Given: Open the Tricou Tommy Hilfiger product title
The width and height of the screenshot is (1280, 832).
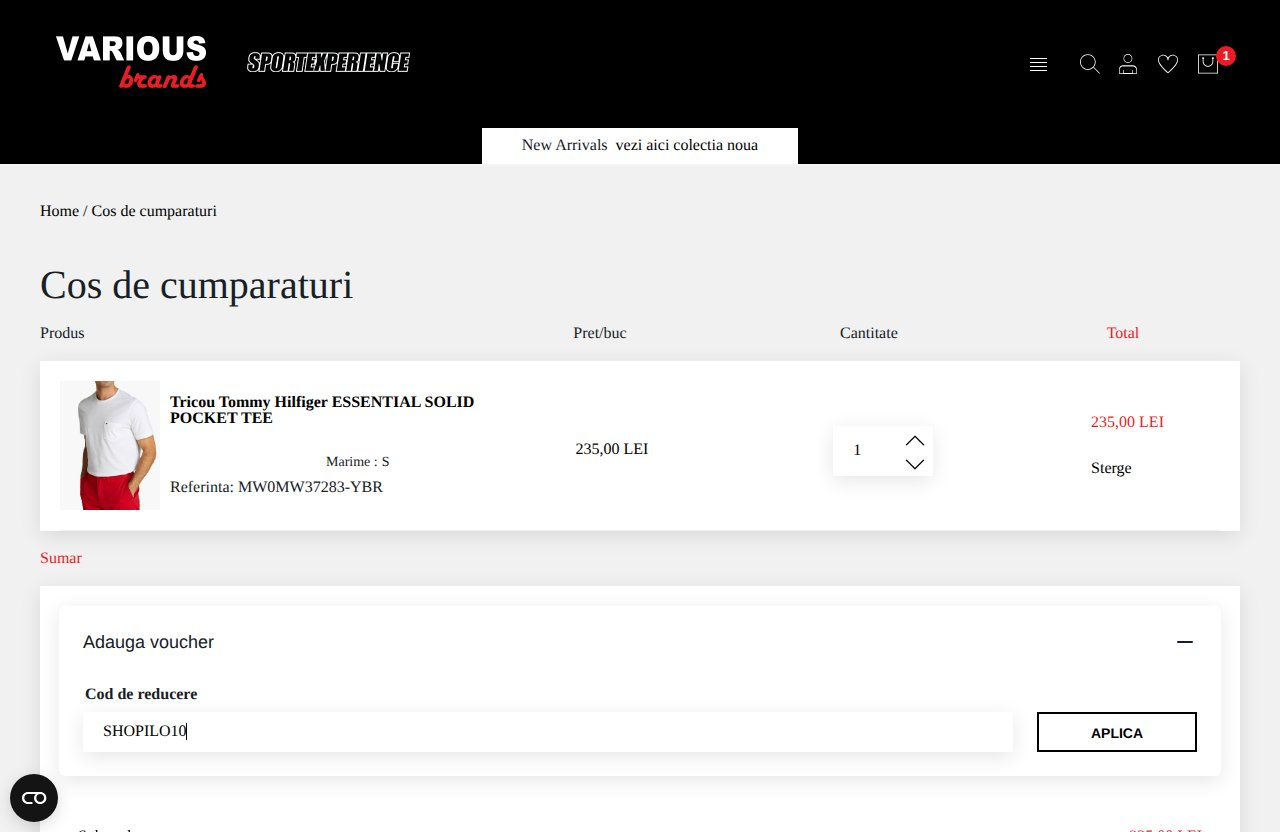Looking at the screenshot, I should pos(322,410).
